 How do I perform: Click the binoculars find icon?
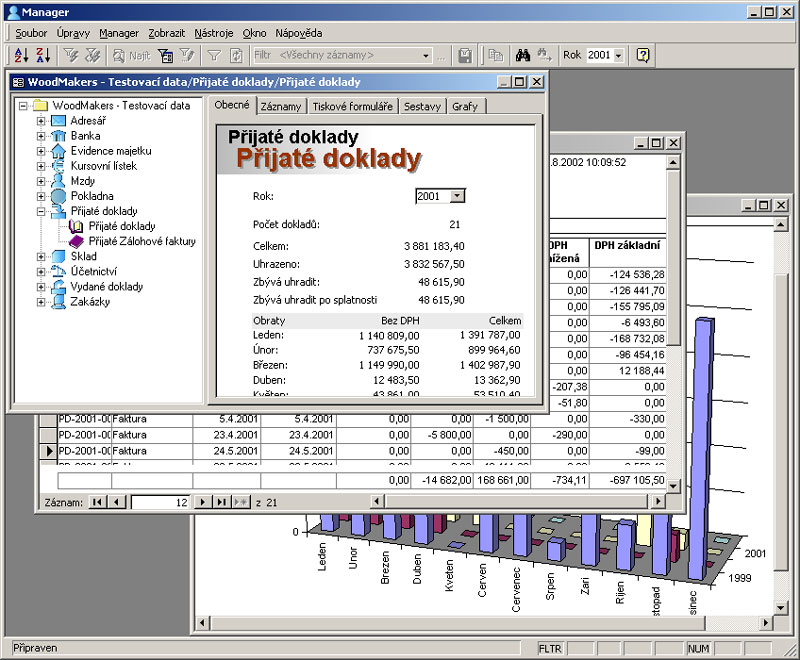(521, 56)
